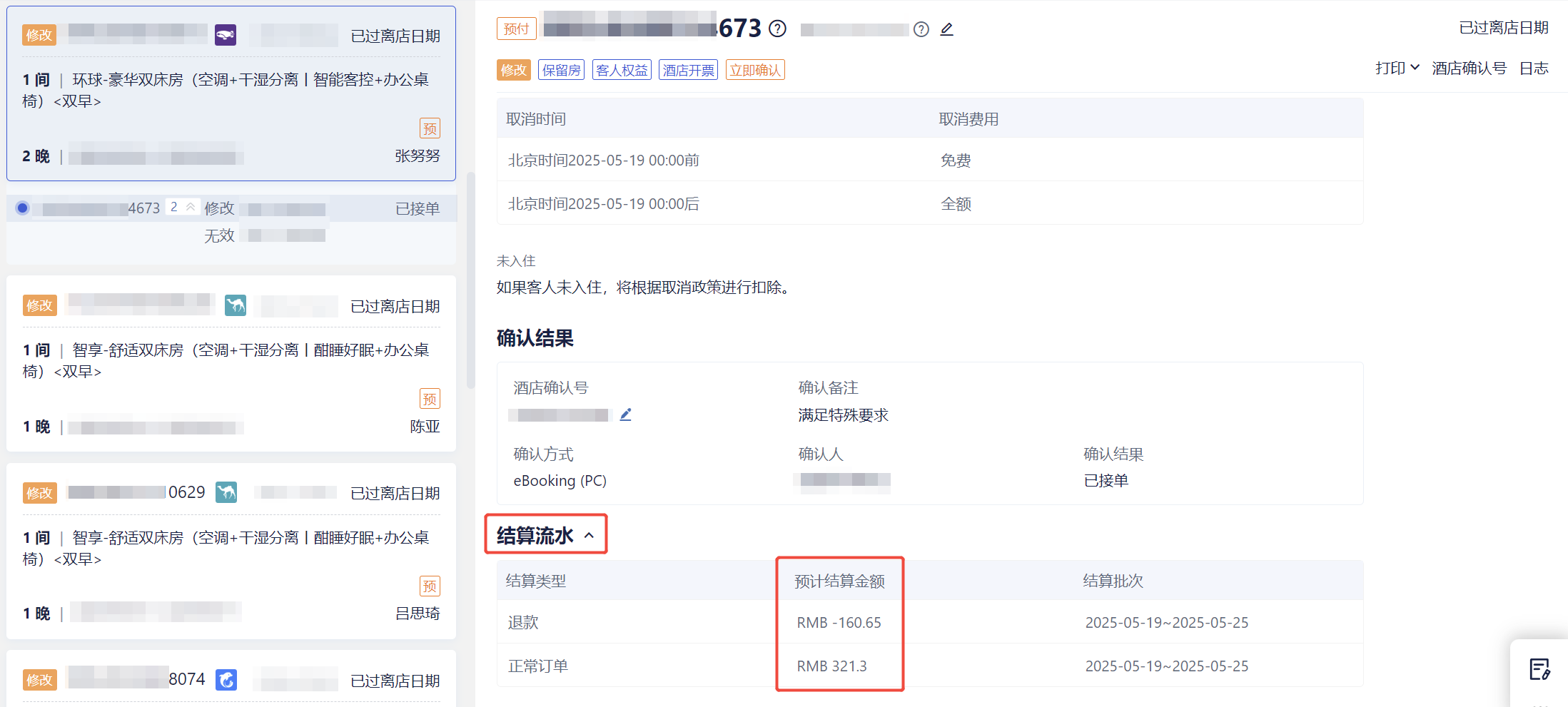Click the 修改 text in the 4673 sub-order row
The image size is (1568, 707).
pos(219,208)
